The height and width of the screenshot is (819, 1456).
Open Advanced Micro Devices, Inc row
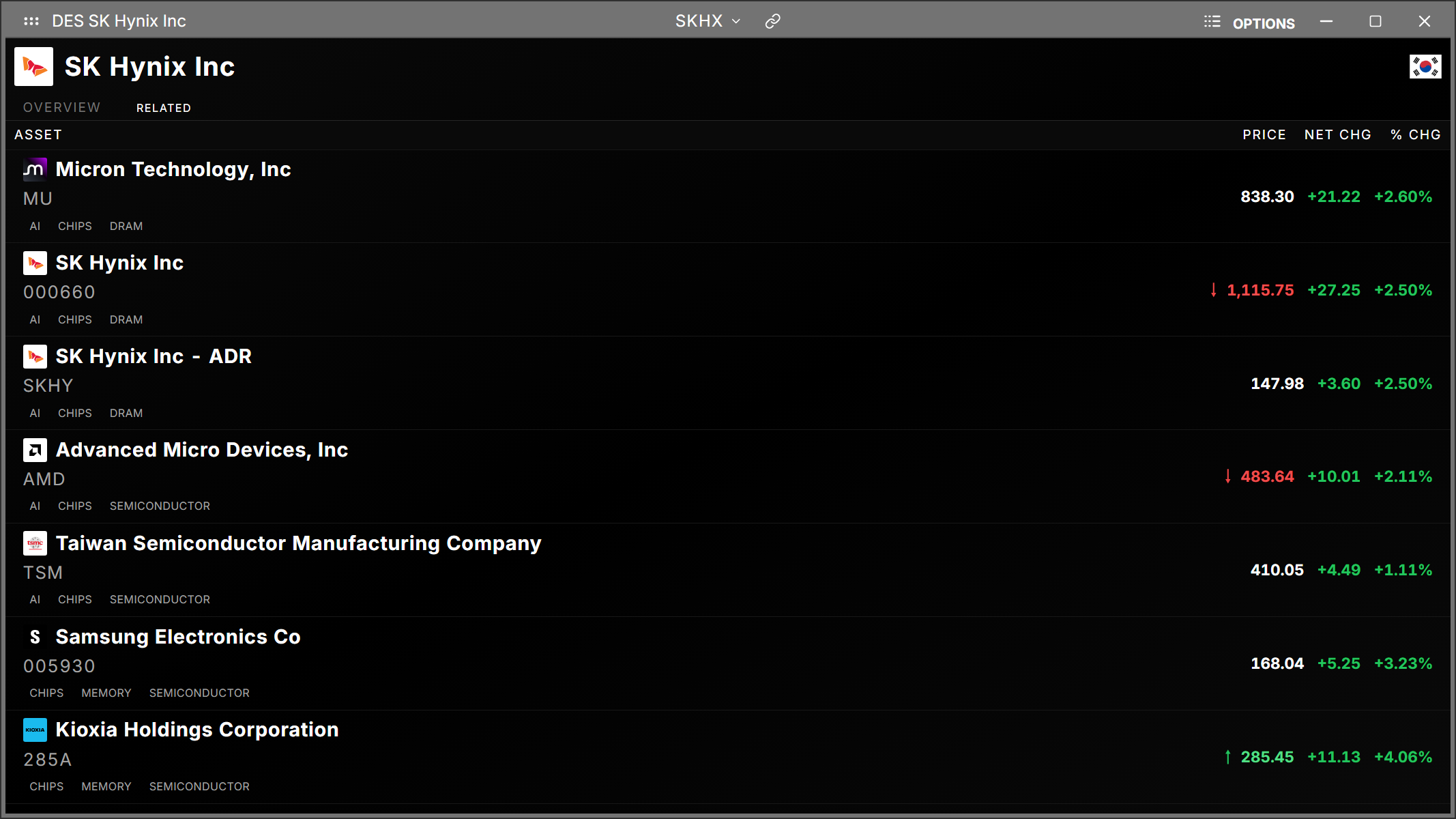click(x=728, y=476)
